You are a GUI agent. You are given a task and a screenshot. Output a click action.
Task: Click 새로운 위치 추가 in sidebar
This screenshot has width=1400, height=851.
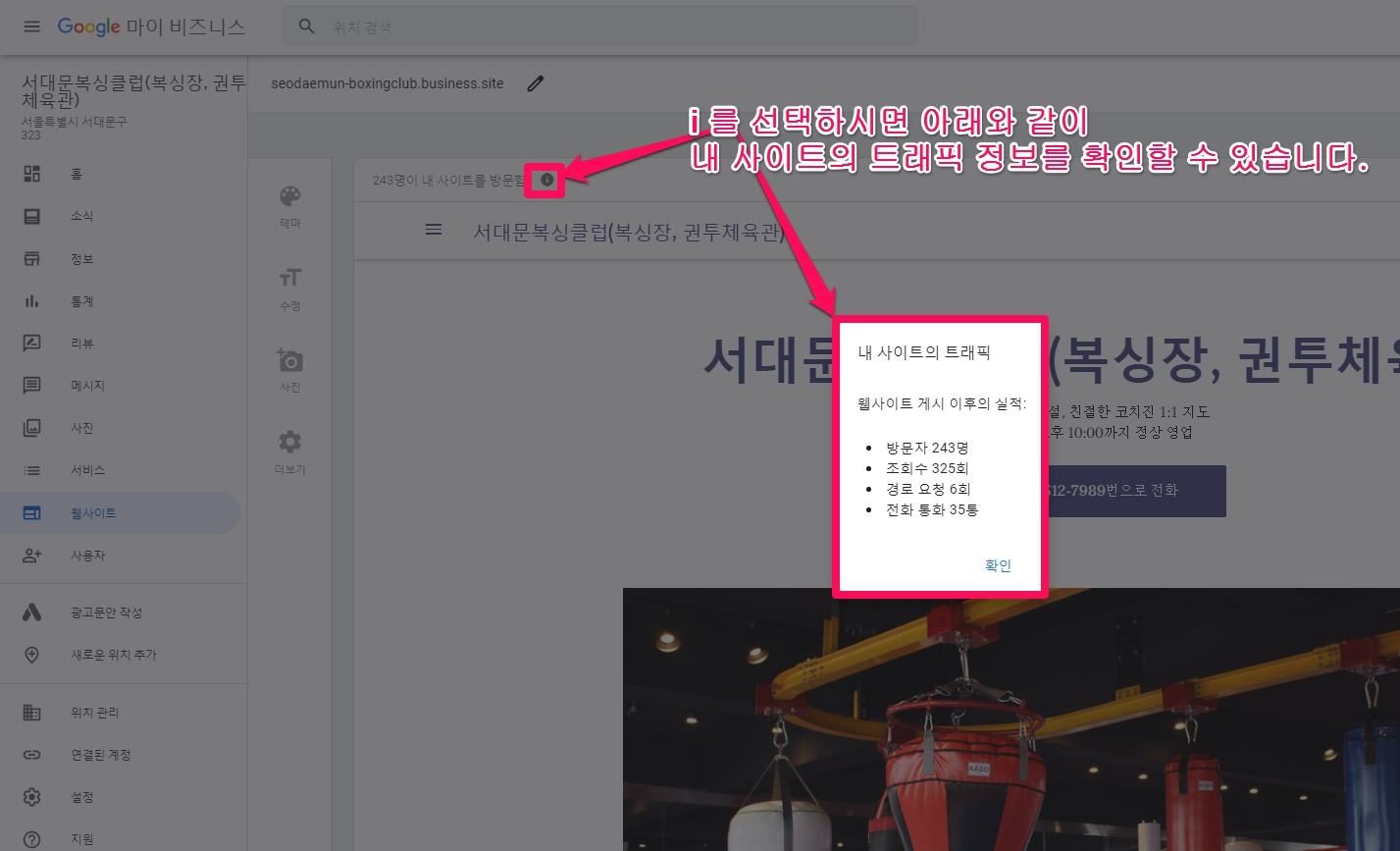[x=113, y=655]
